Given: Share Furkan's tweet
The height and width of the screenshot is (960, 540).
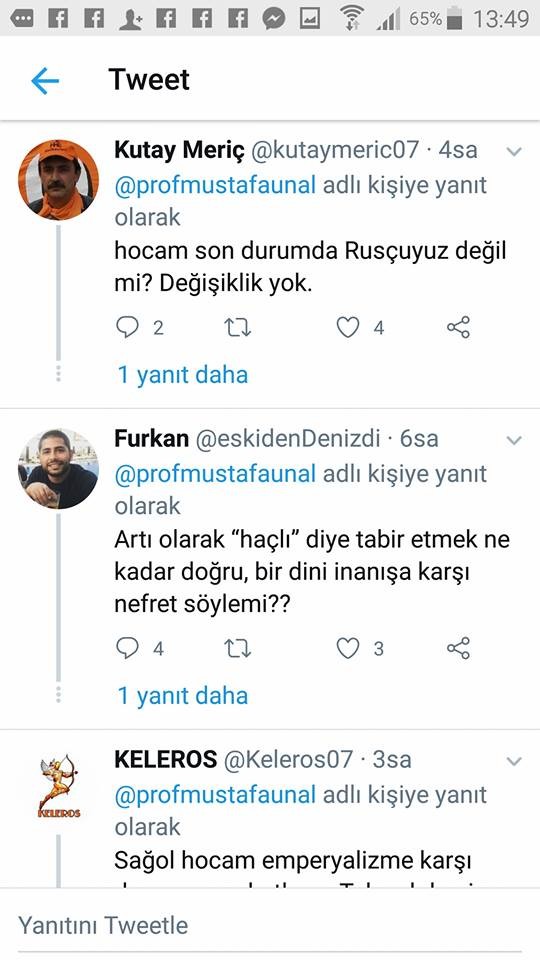Looking at the screenshot, I should pyautogui.click(x=458, y=648).
